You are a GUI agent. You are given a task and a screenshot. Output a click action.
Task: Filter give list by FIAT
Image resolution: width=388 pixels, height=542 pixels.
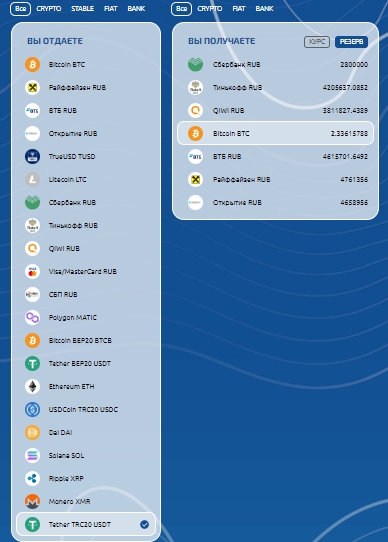[111, 9]
